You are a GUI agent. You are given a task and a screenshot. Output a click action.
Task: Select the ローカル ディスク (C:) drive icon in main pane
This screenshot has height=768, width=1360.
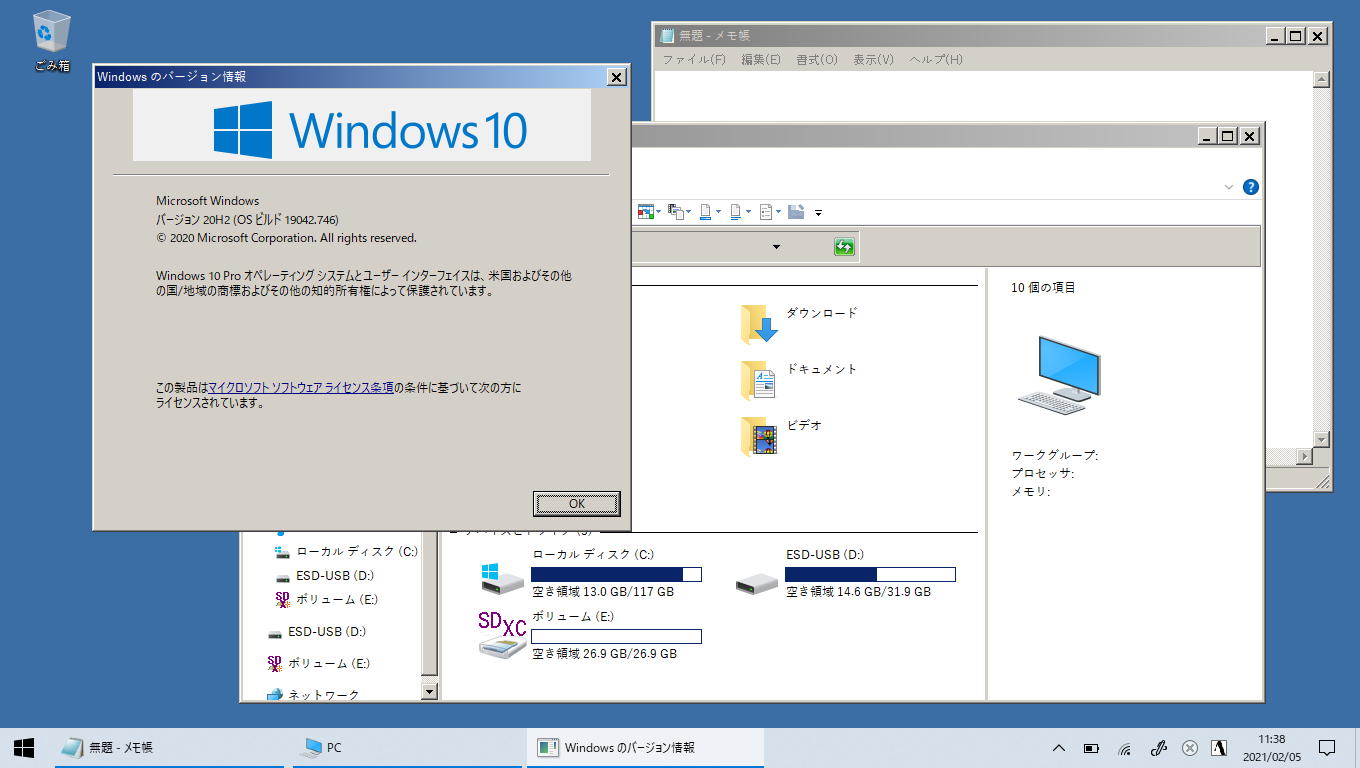(502, 579)
